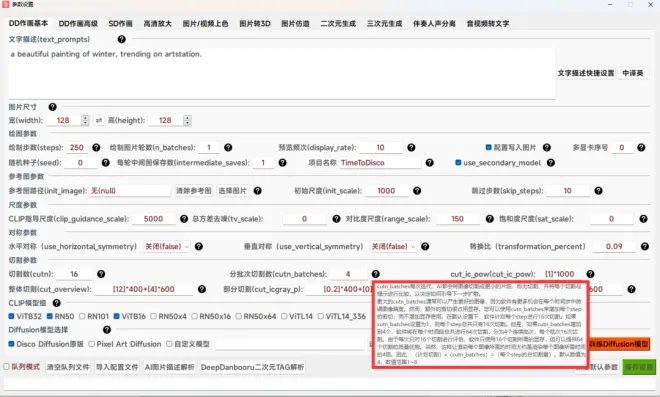Image resolution: width=660 pixels, height=397 pixels.
Task: Uncheck the ViTB32 CLIP model
Action: click(11, 316)
